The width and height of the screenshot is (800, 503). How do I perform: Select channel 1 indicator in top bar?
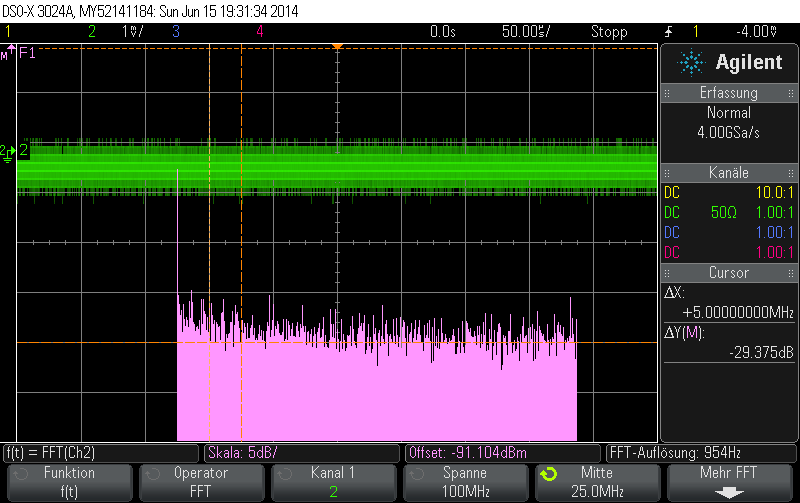coord(8,32)
